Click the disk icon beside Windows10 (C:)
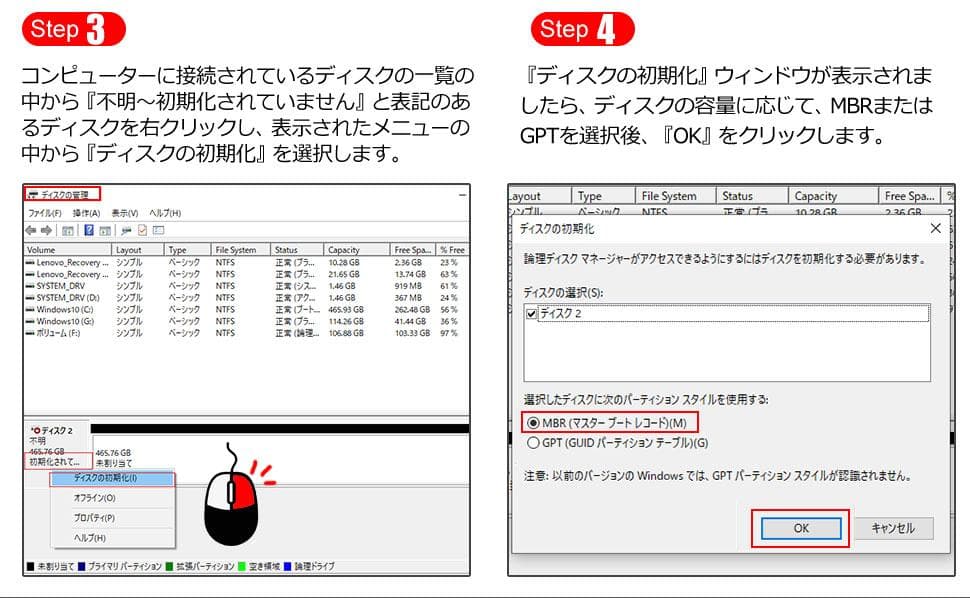This screenshot has width=970, height=600. (31, 309)
